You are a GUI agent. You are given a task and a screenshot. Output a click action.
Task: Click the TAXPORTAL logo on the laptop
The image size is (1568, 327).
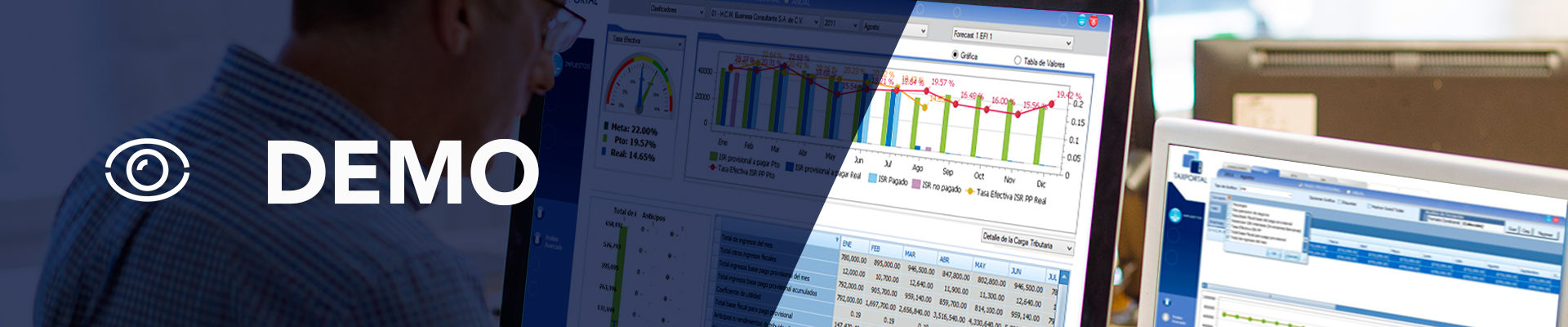click(x=1190, y=166)
